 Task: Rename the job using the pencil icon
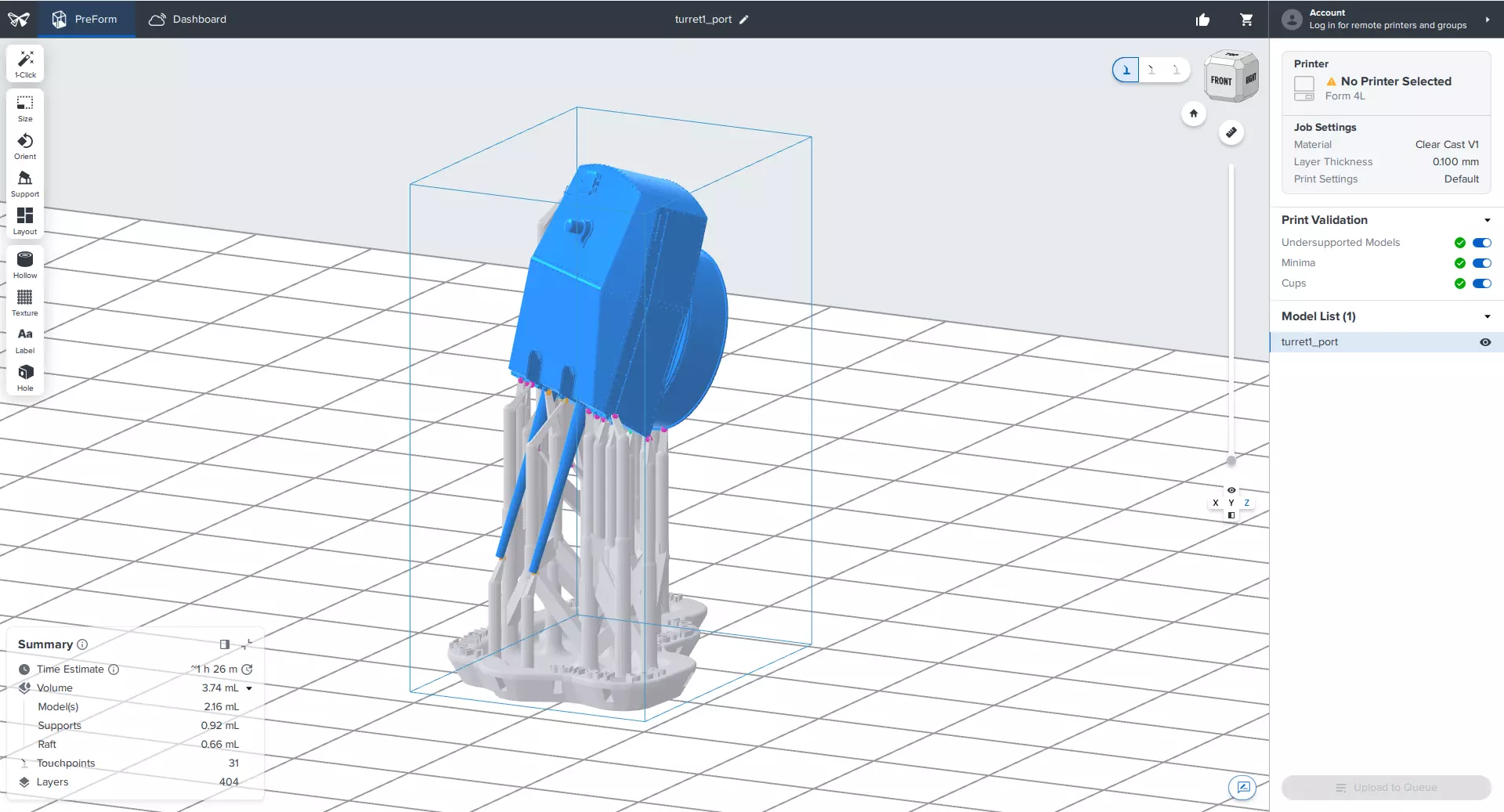[x=744, y=20]
